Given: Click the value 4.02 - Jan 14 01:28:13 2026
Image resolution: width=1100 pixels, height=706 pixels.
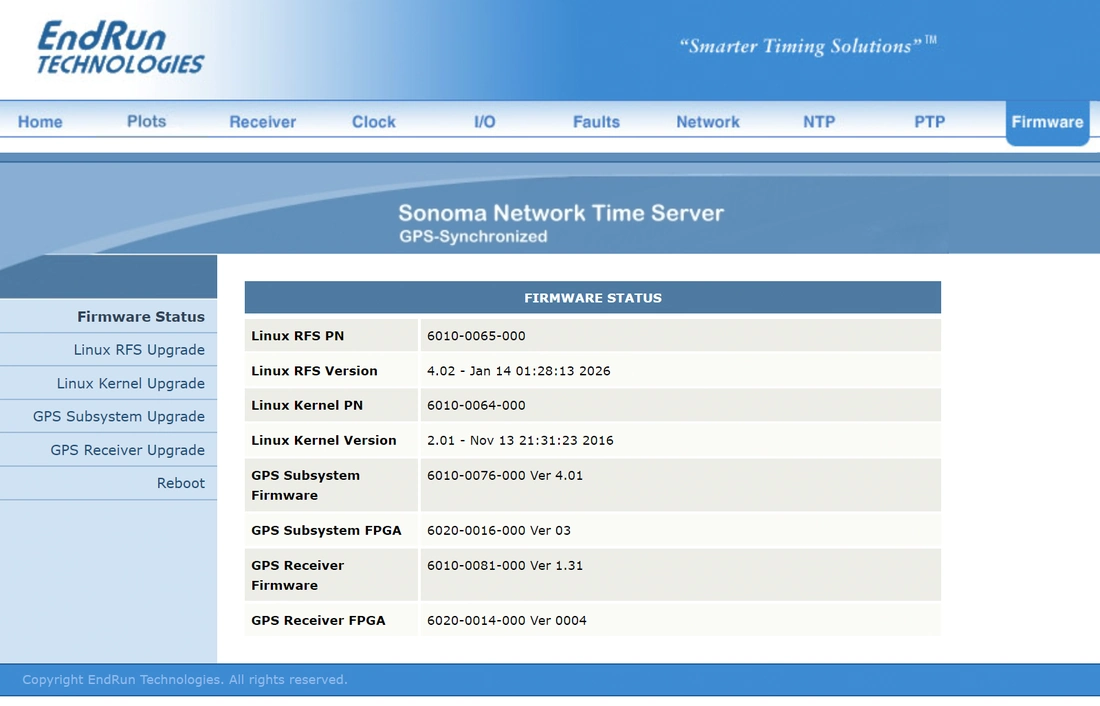Looking at the screenshot, I should pyautogui.click(x=518, y=371).
